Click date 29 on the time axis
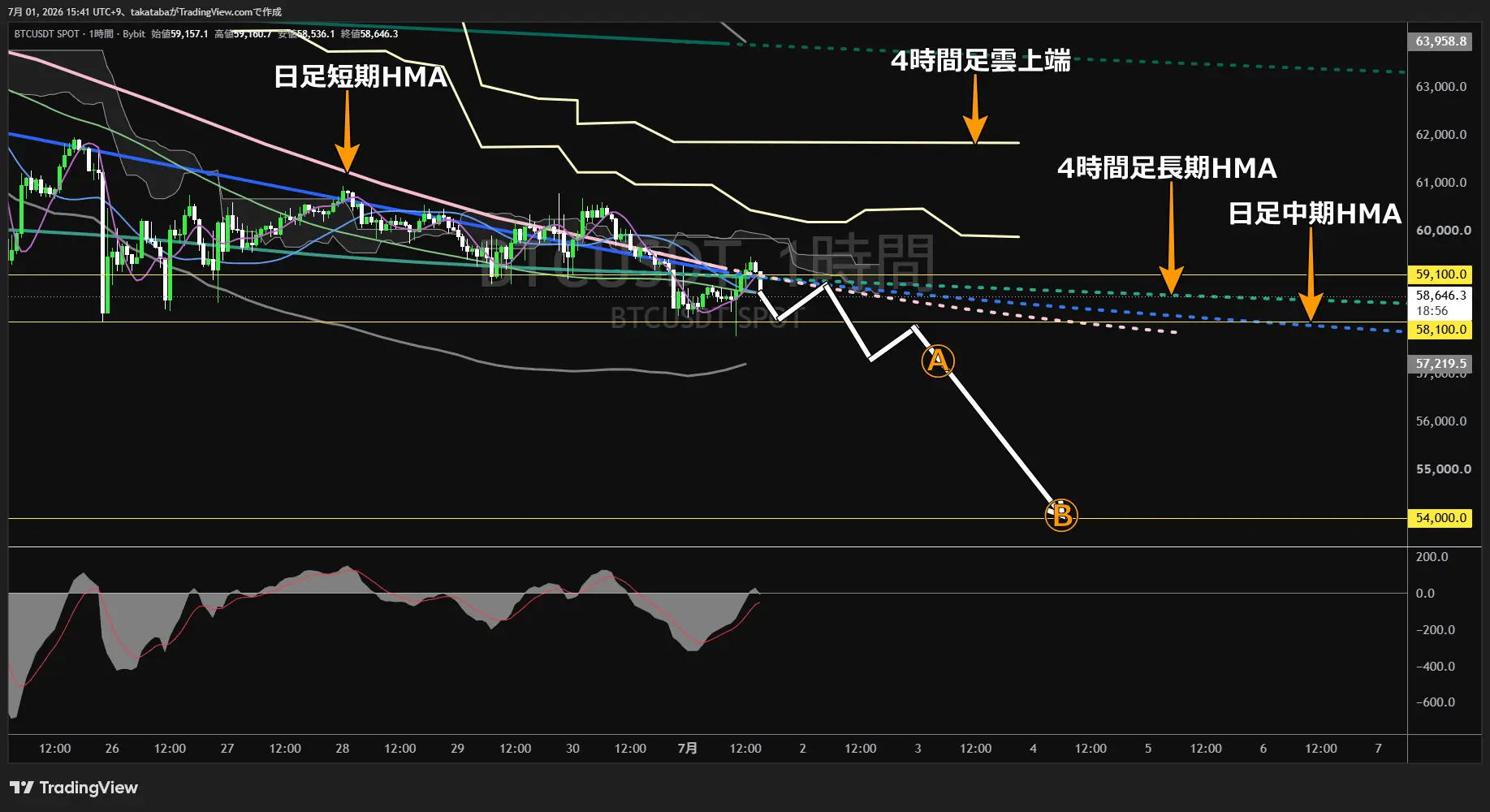1490x812 pixels. (458, 749)
